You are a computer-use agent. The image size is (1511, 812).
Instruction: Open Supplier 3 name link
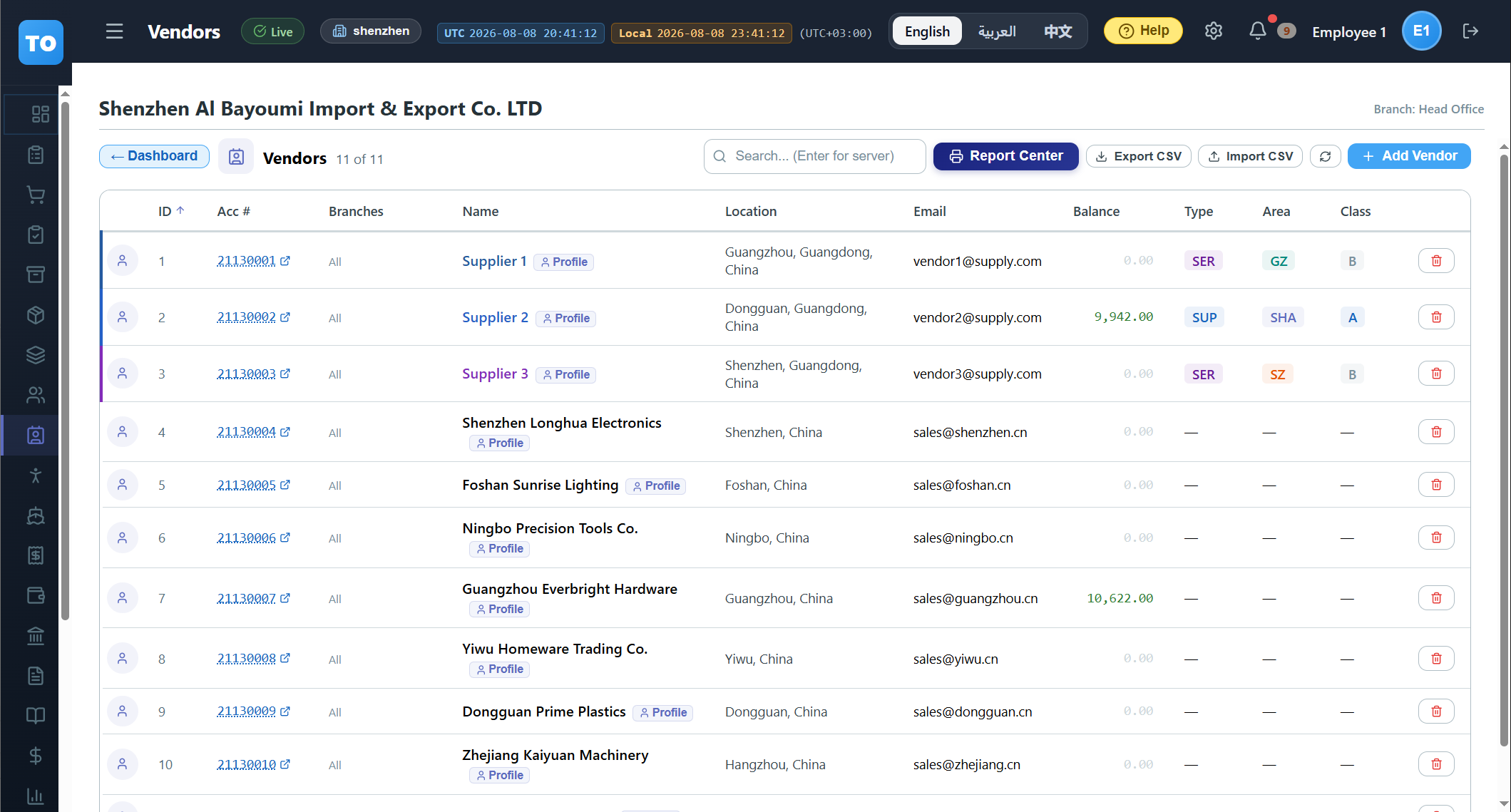click(x=495, y=374)
